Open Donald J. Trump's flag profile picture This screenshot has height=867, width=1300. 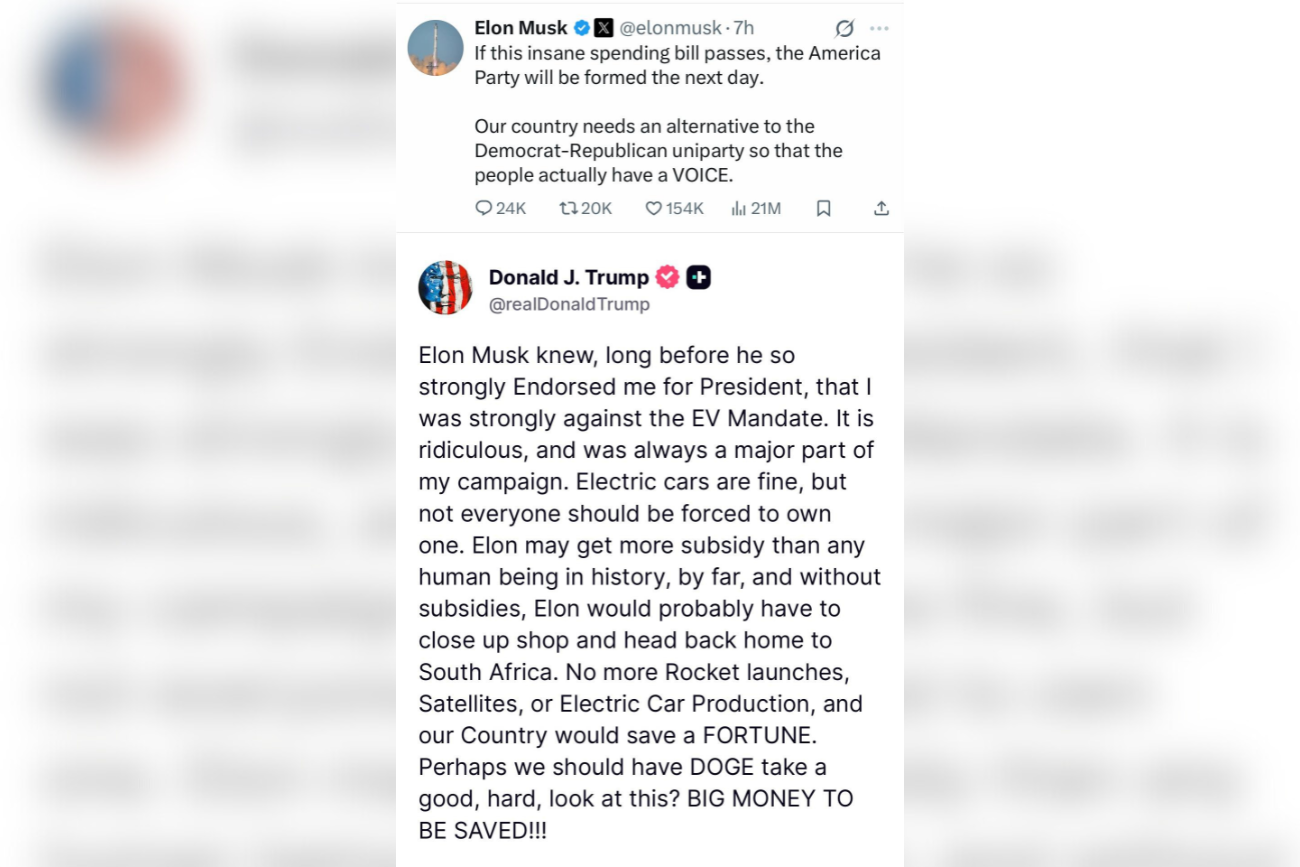coord(445,288)
